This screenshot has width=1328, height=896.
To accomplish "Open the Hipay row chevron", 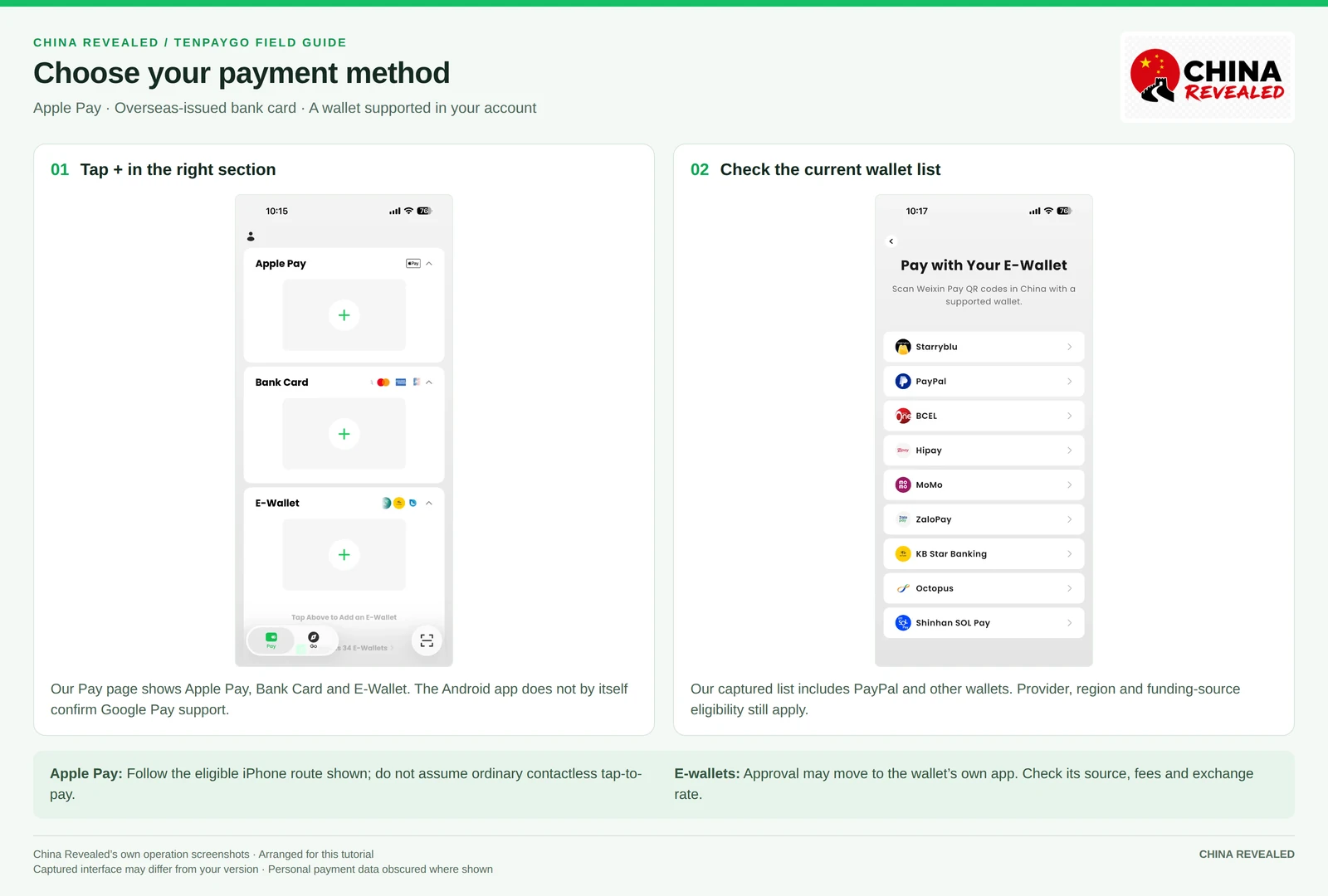I will coord(1069,450).
